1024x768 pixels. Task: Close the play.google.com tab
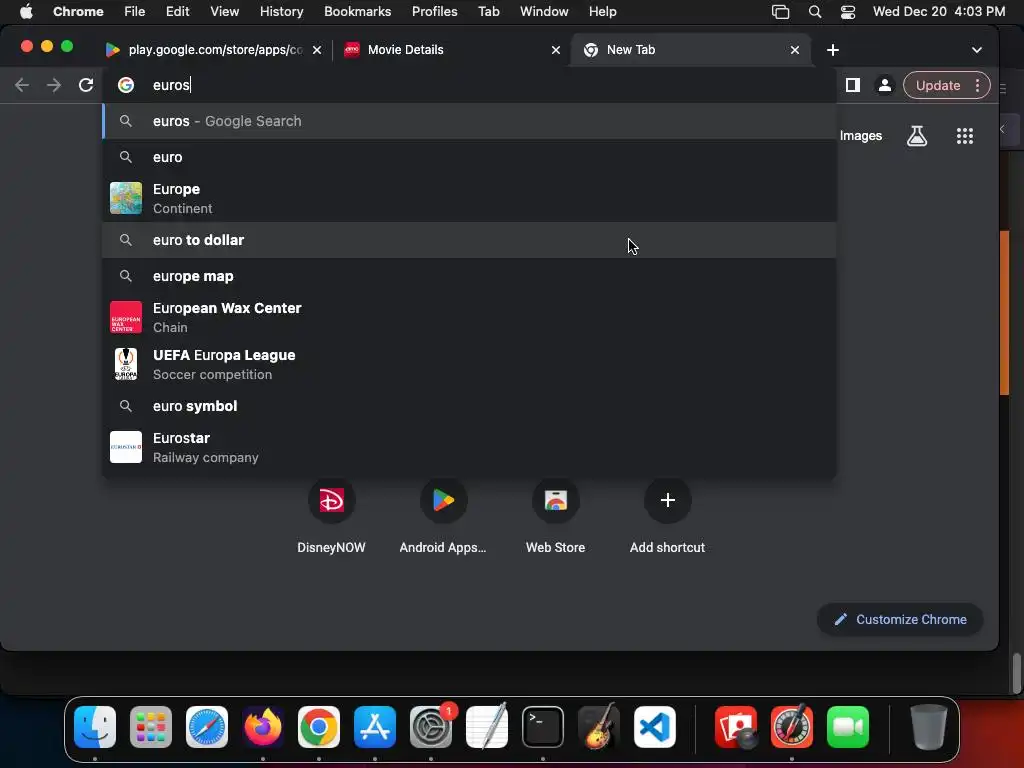coord(317,50)
